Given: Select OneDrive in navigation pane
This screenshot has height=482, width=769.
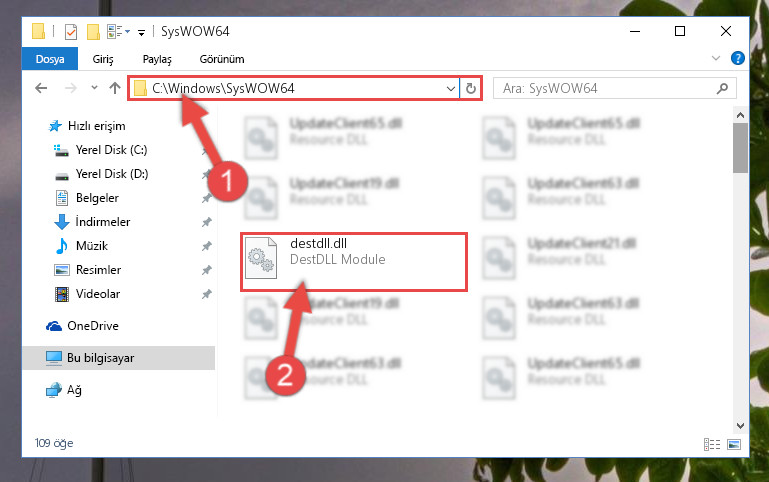Looking at the screenshot, I should (93, 326).
